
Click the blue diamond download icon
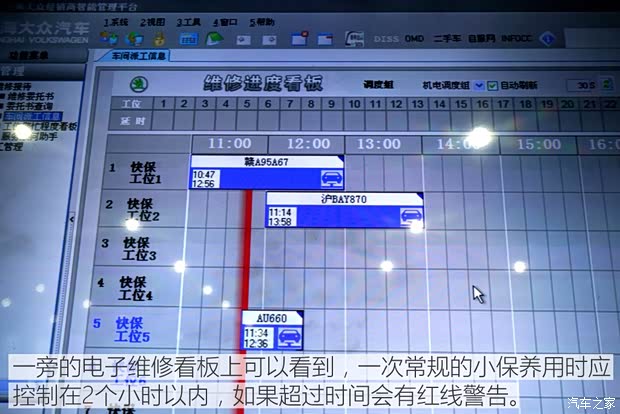coord(548,39)
